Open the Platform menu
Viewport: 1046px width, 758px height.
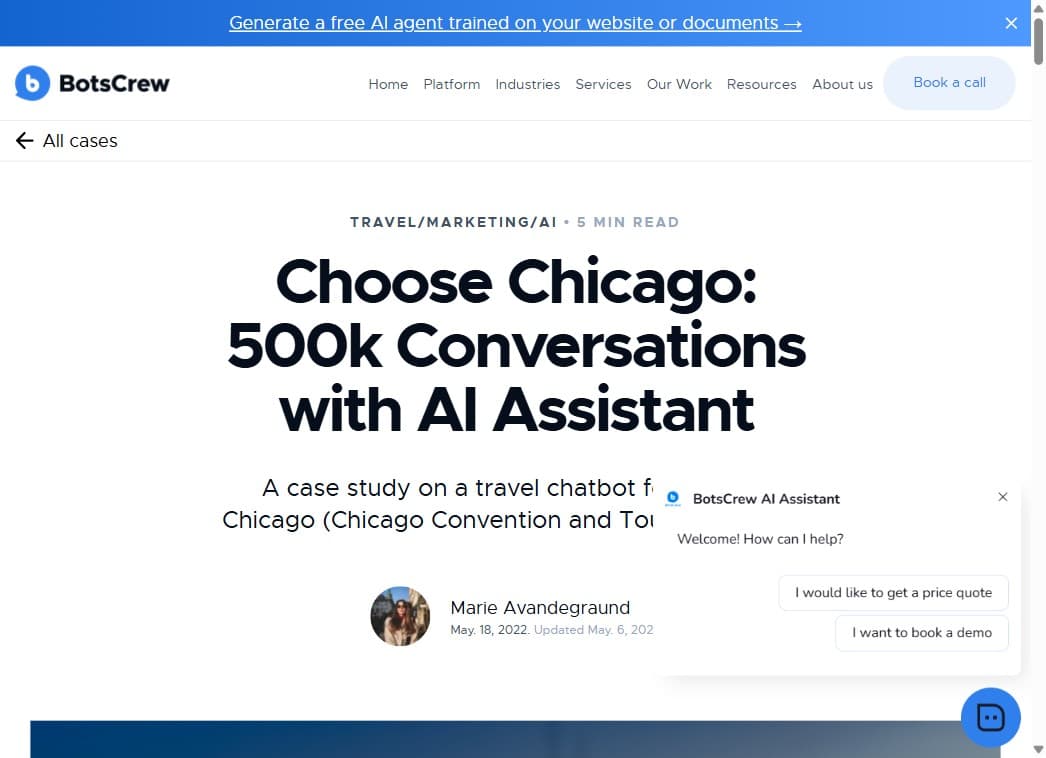[x=451, y=84]
